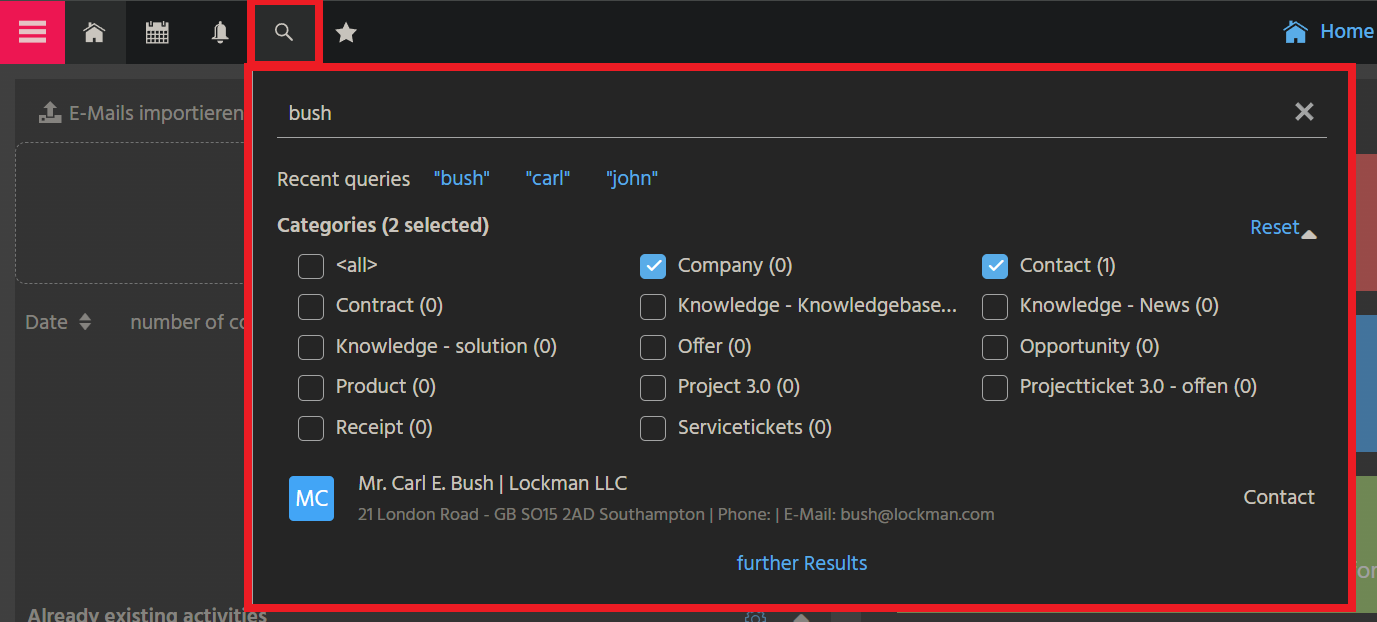This screenshot has width=1377, height=622.
Task: Uncheck the Company category checkbox
Action: tap(653, 266)
